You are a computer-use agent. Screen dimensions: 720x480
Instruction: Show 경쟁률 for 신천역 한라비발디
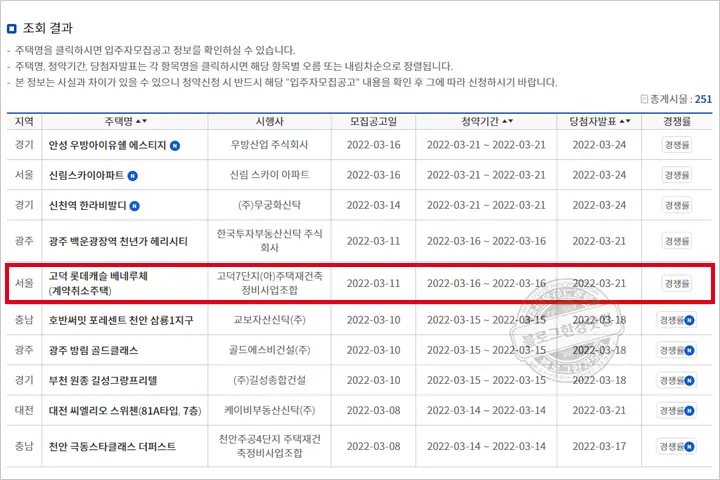tap(677, 205)
